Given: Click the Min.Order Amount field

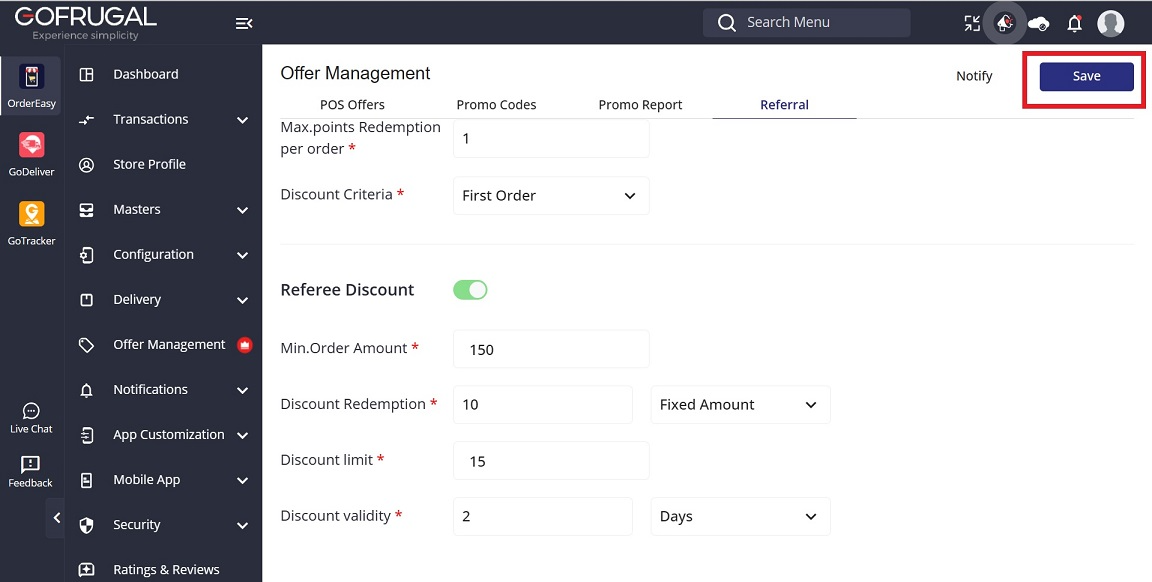Looking at the screenshot, I should pos(551,350).
